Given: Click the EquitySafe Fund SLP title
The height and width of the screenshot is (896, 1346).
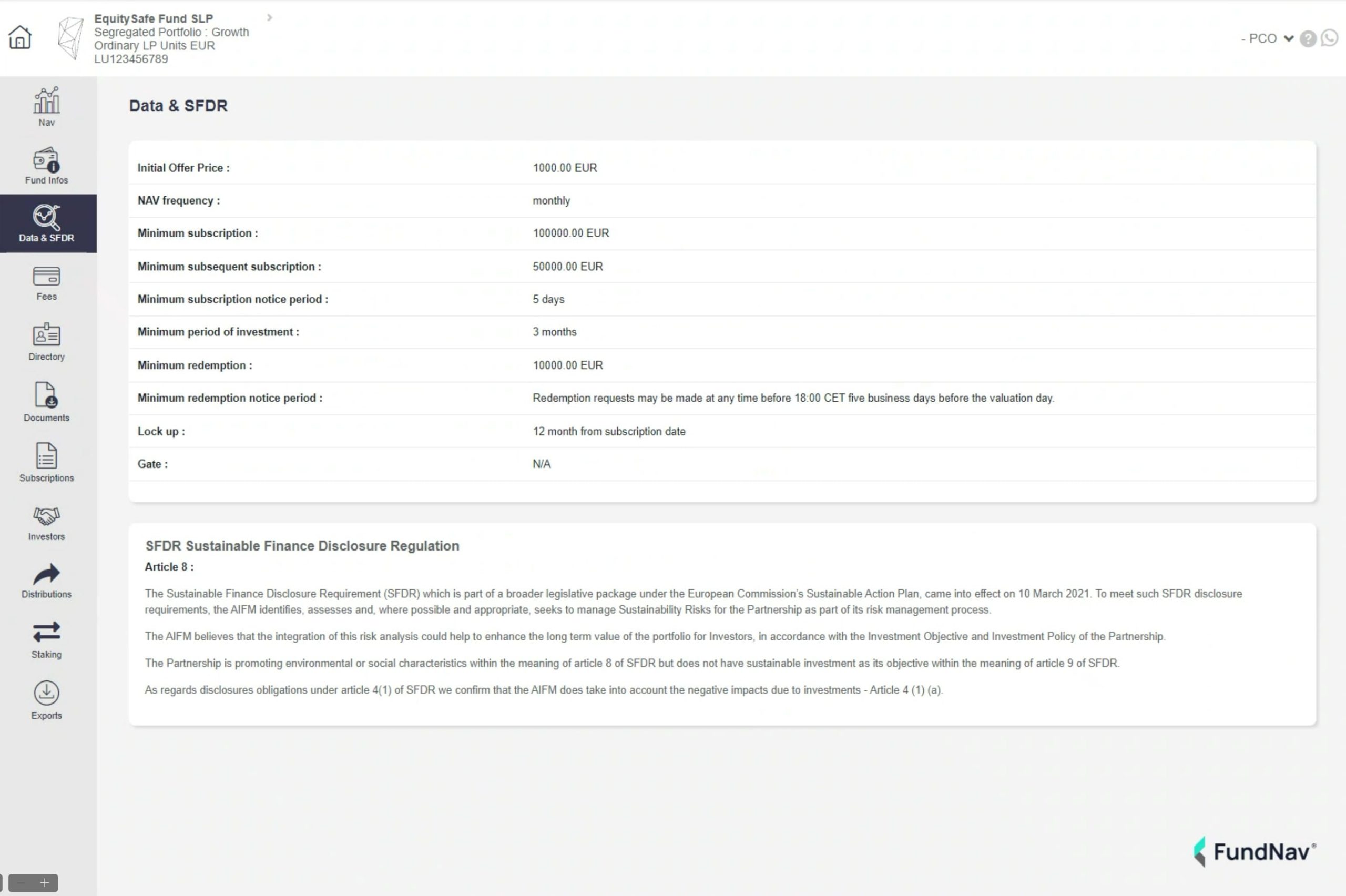Looking at the screenshot, I should coord(154,18).
